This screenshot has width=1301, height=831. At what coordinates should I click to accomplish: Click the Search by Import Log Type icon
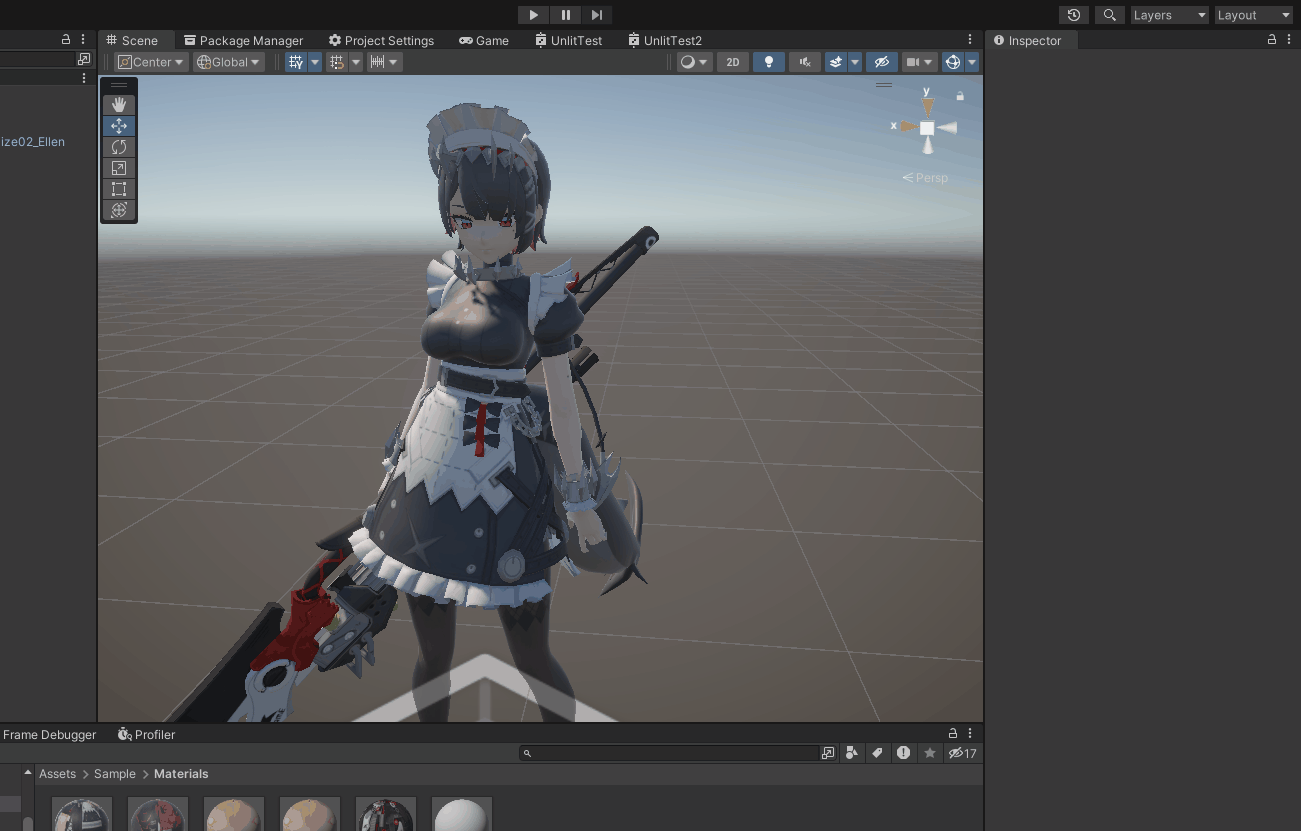pos(904,753)
